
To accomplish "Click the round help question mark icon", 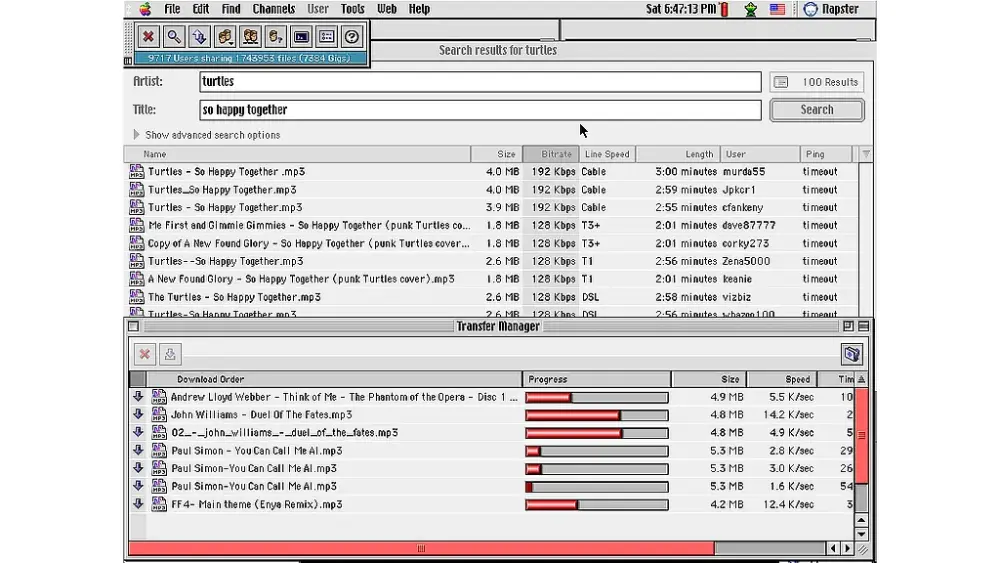I will [x=351, y=37].
